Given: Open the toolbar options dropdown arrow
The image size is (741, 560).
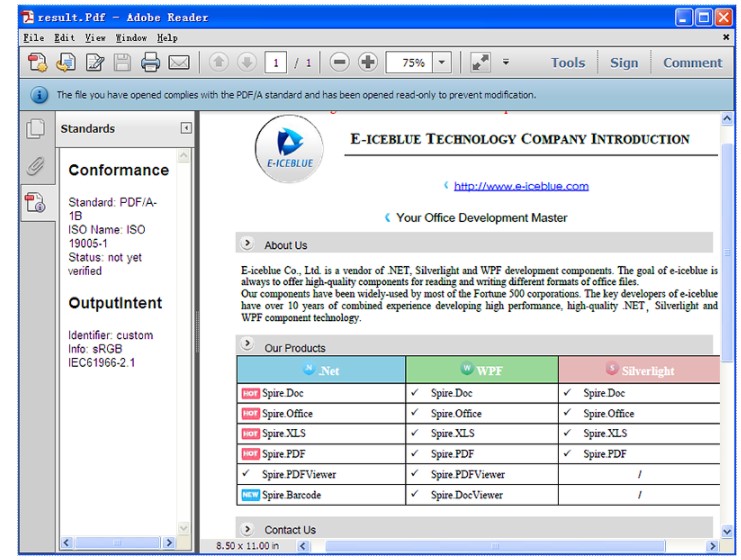Looking at the screenshot, I should tap(506, 62).
